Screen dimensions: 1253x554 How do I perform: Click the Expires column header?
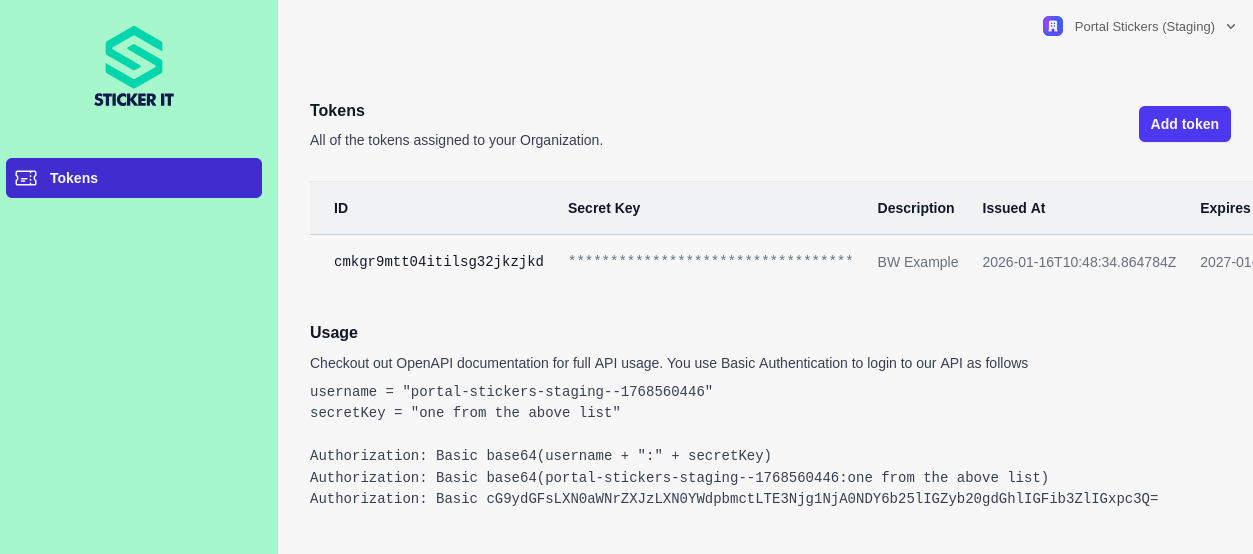1225,208
